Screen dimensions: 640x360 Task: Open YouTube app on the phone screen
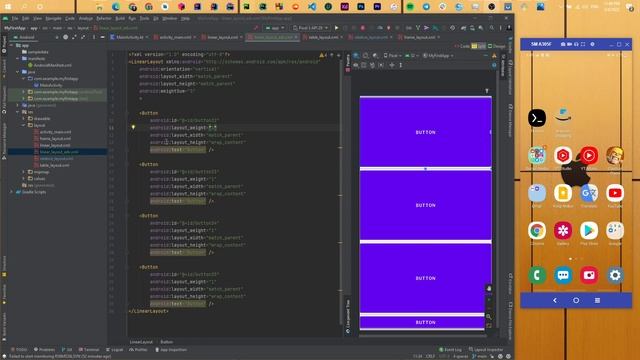tap(615, 193)
